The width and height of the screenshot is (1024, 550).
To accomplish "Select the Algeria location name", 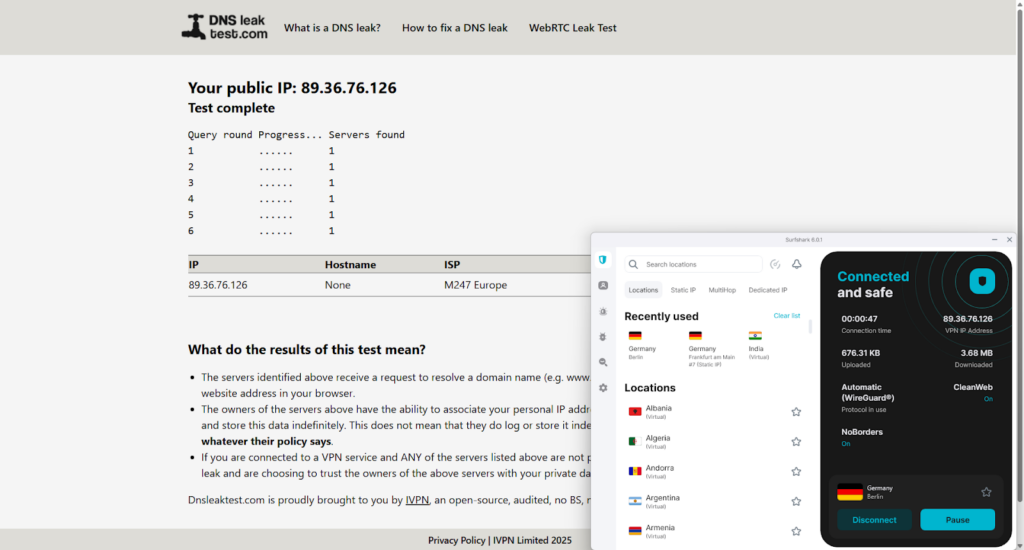I will point(658,438).
